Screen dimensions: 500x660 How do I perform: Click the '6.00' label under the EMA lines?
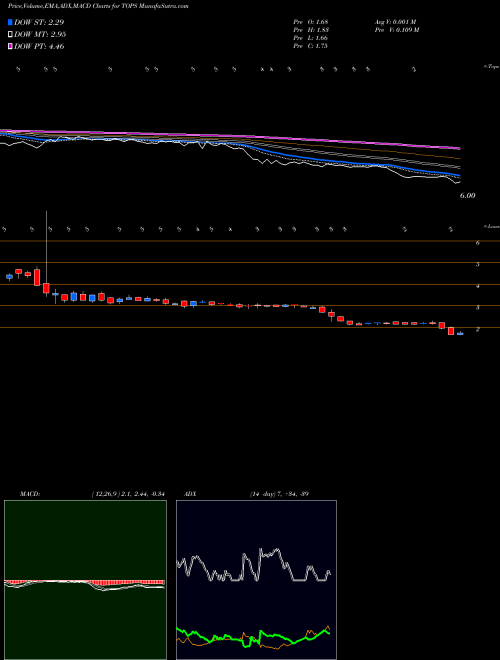point(468,195)
